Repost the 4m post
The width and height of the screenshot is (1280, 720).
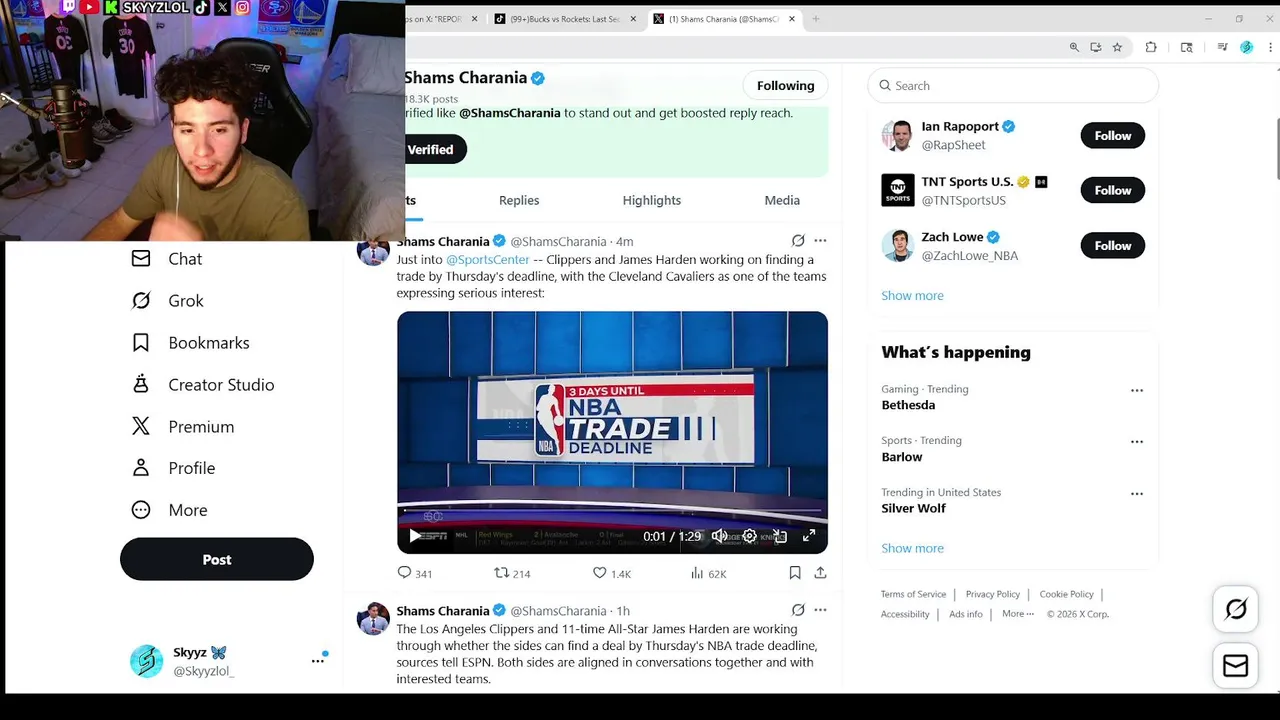tap(512, 573)
